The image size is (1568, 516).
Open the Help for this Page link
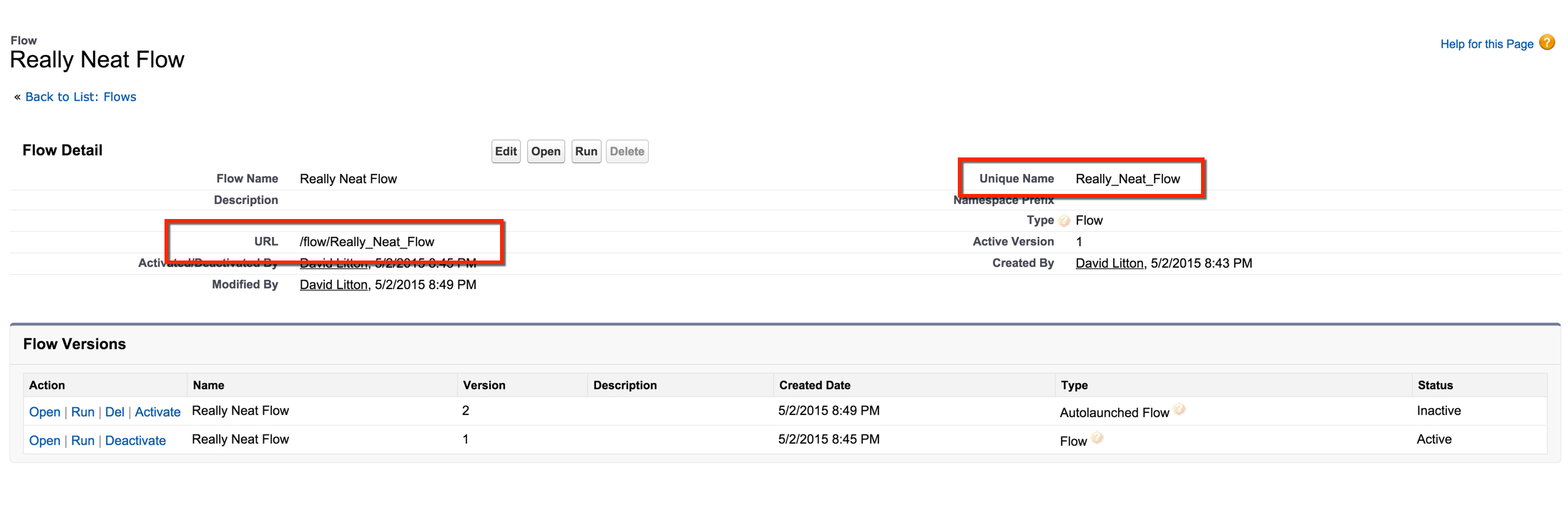pos(1486,44)
